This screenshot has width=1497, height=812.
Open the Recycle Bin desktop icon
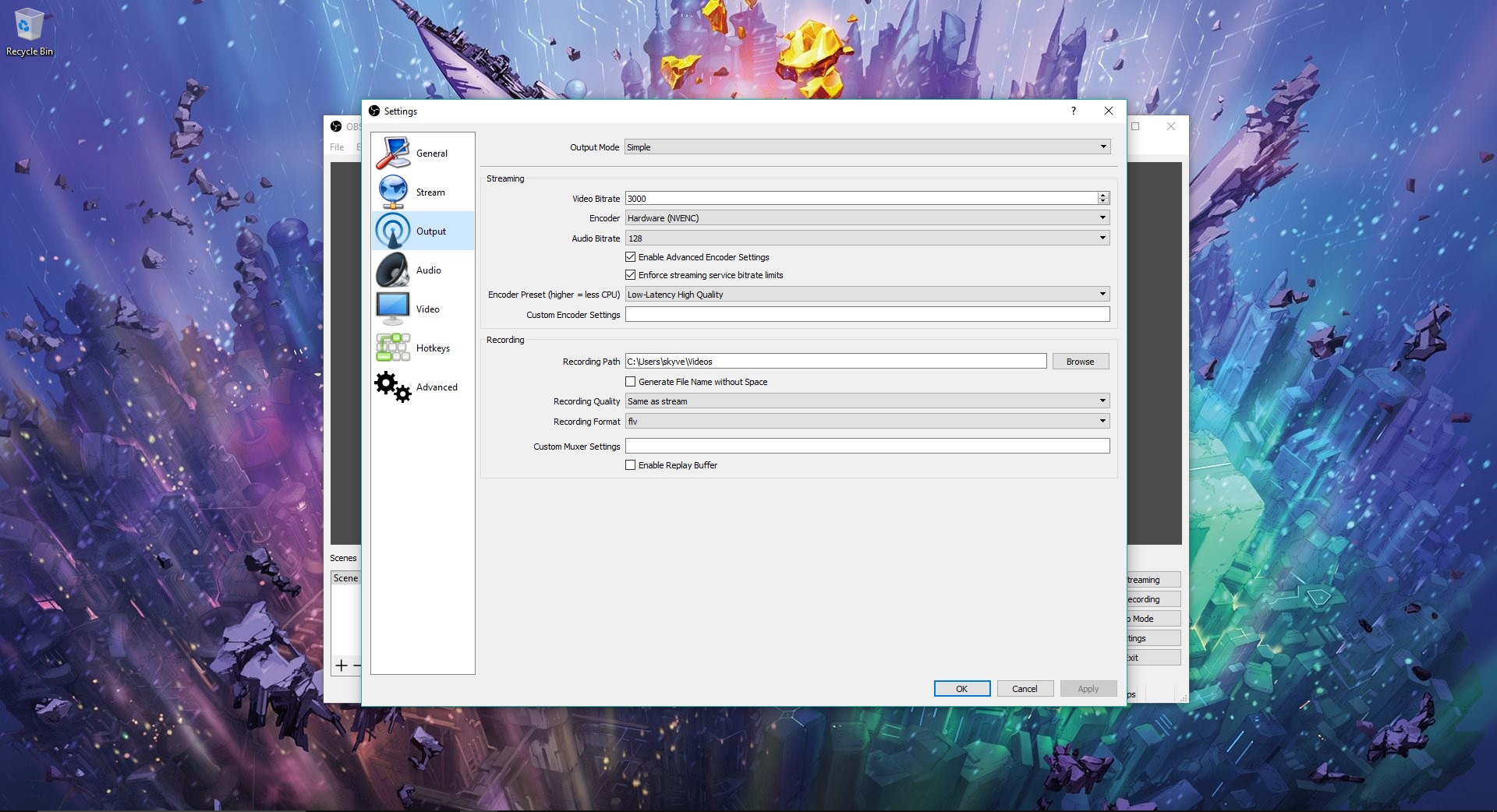29,26
